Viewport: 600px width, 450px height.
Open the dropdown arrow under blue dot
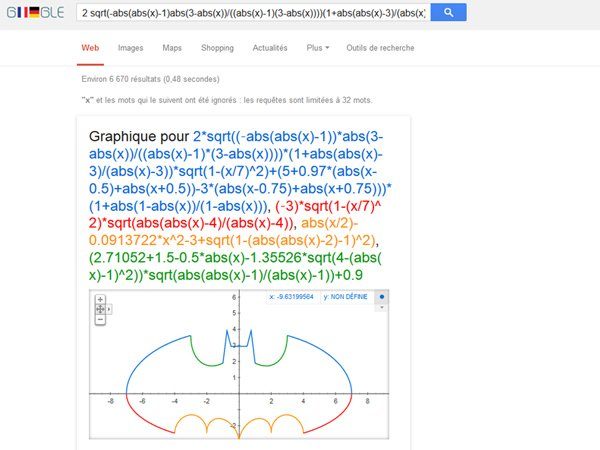pos(382,307)
